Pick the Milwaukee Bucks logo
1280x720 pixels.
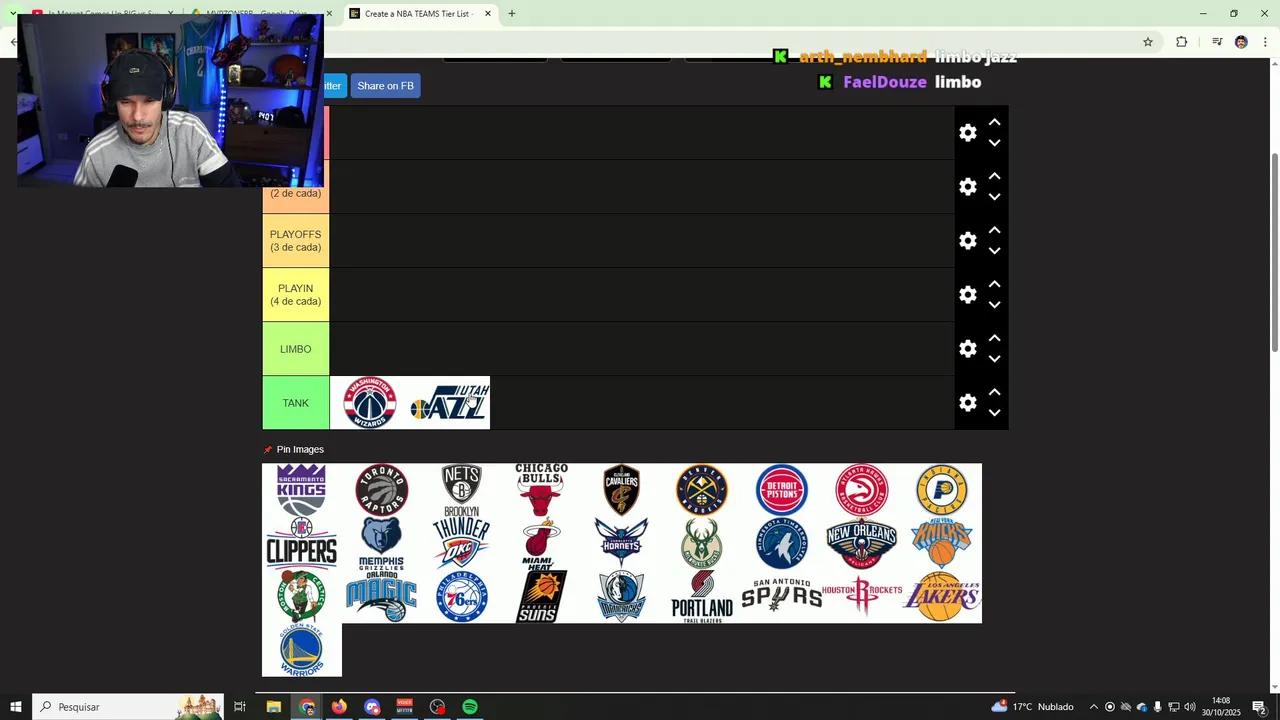pyautogui.click(x=702, y=543)
